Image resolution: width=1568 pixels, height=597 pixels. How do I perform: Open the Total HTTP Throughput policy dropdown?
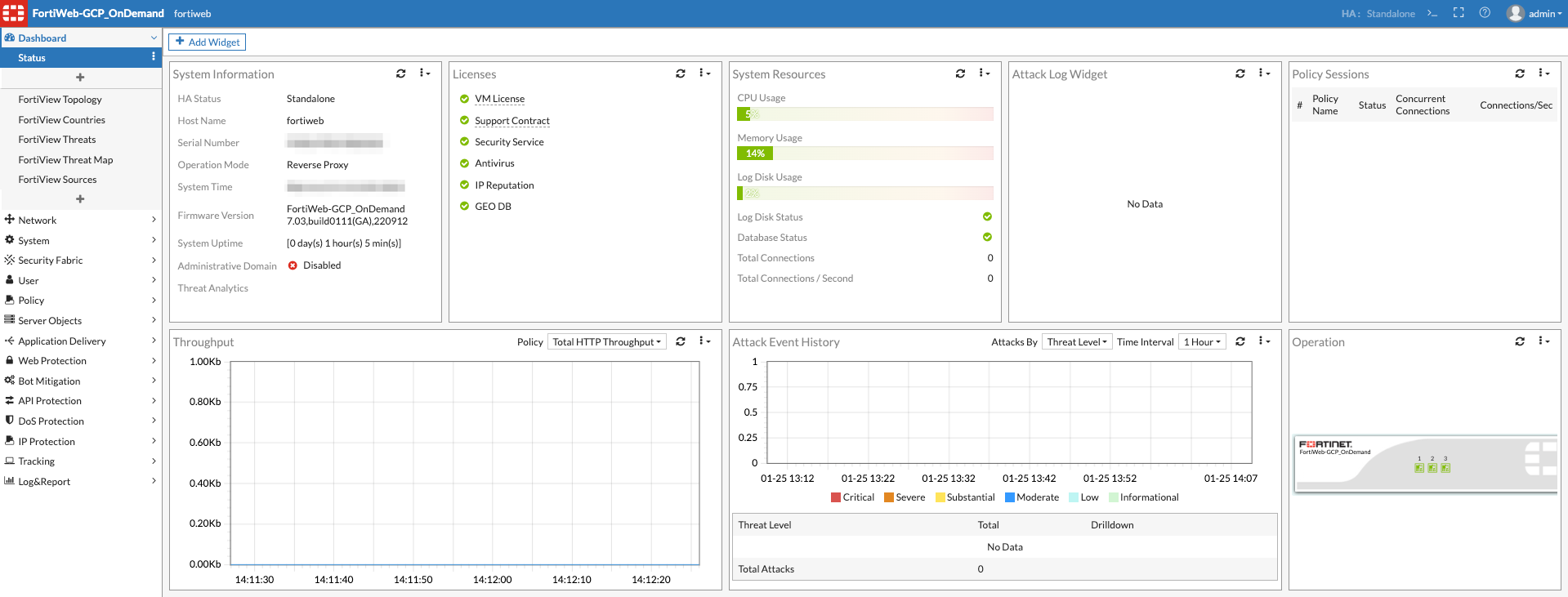[607, 342]
